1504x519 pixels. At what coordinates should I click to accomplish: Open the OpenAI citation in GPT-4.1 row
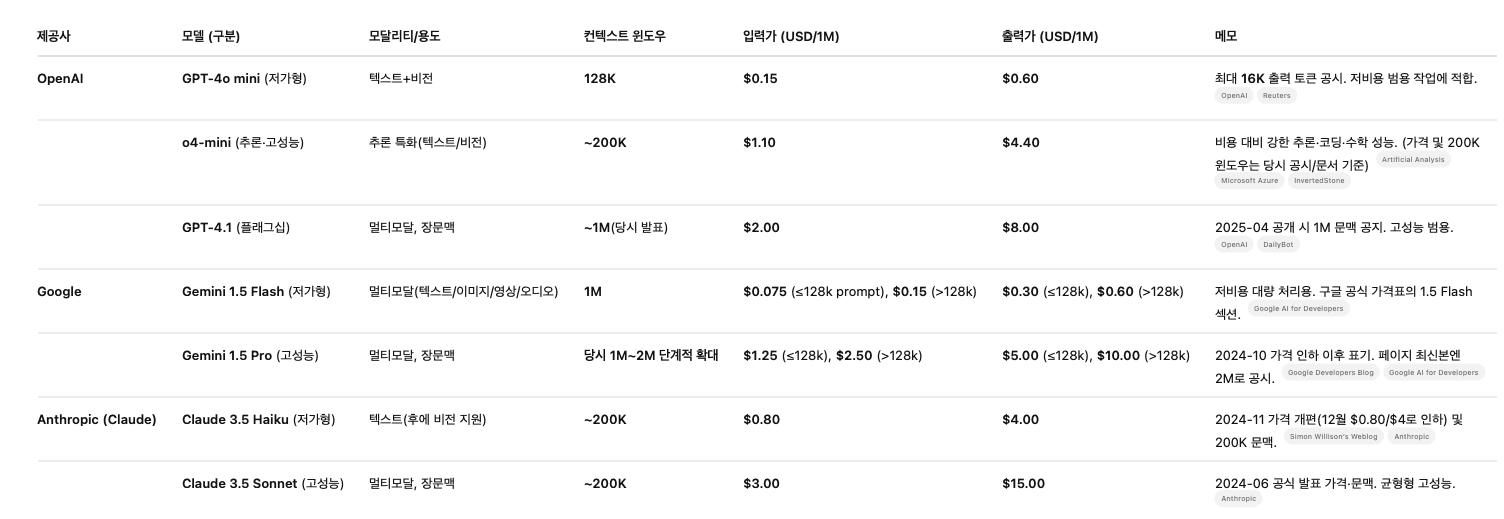(1233, 244)
